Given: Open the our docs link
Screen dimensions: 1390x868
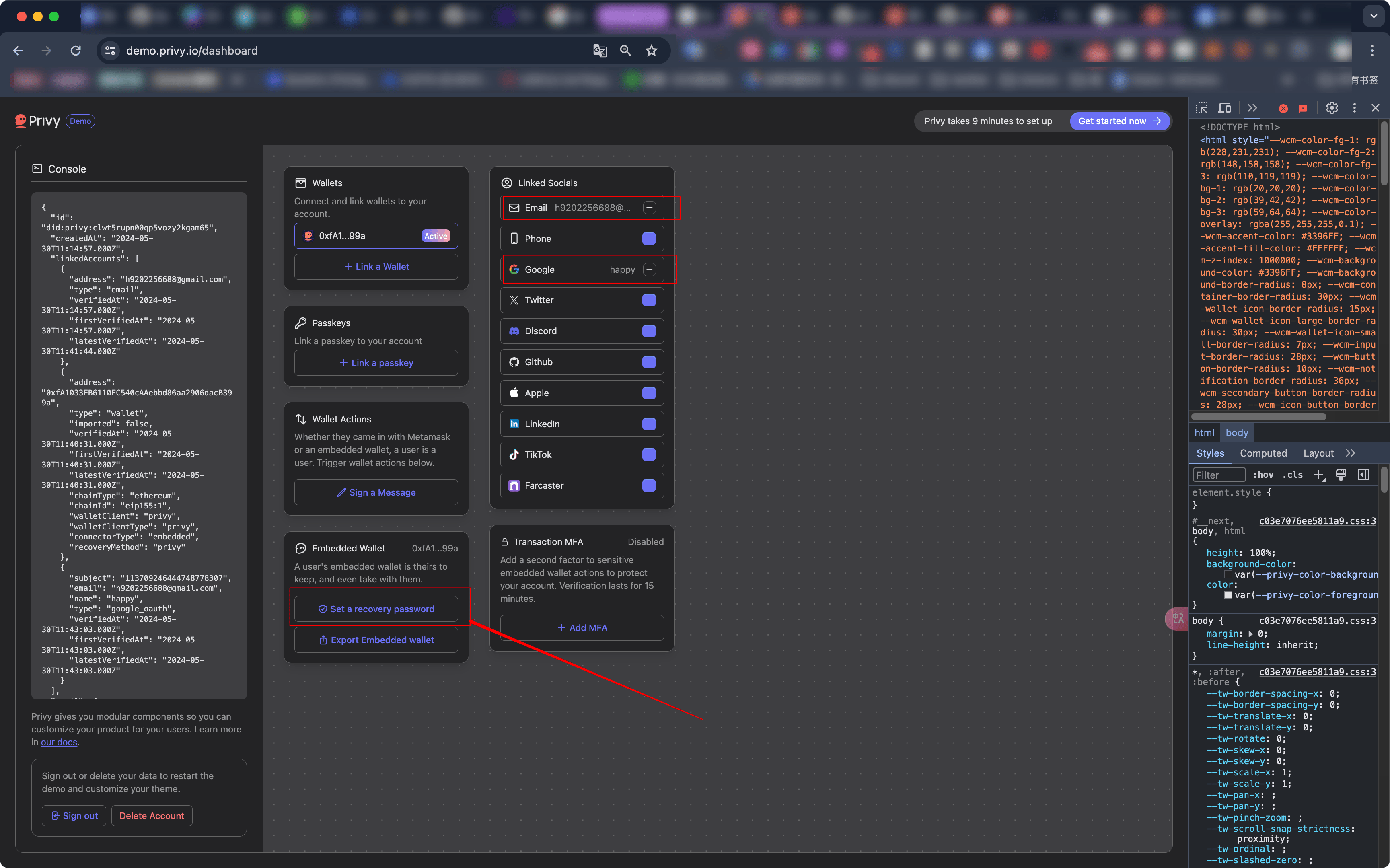Looking at the screenshot, I should [59, 742].
